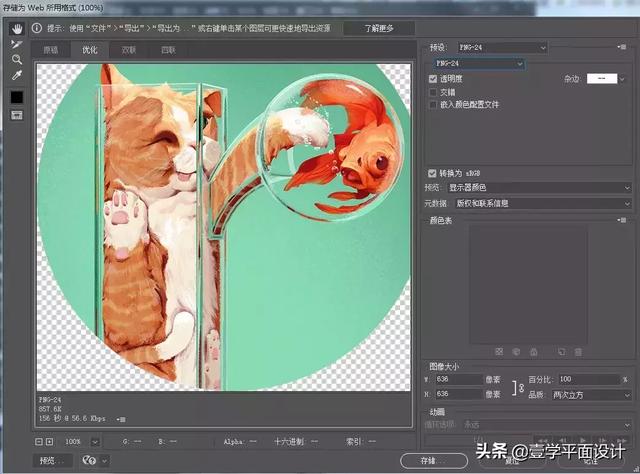The width and height of the screenshot is (640, 474).
Task: Click add eyedropper color to table icon
Action: (562, 352)
